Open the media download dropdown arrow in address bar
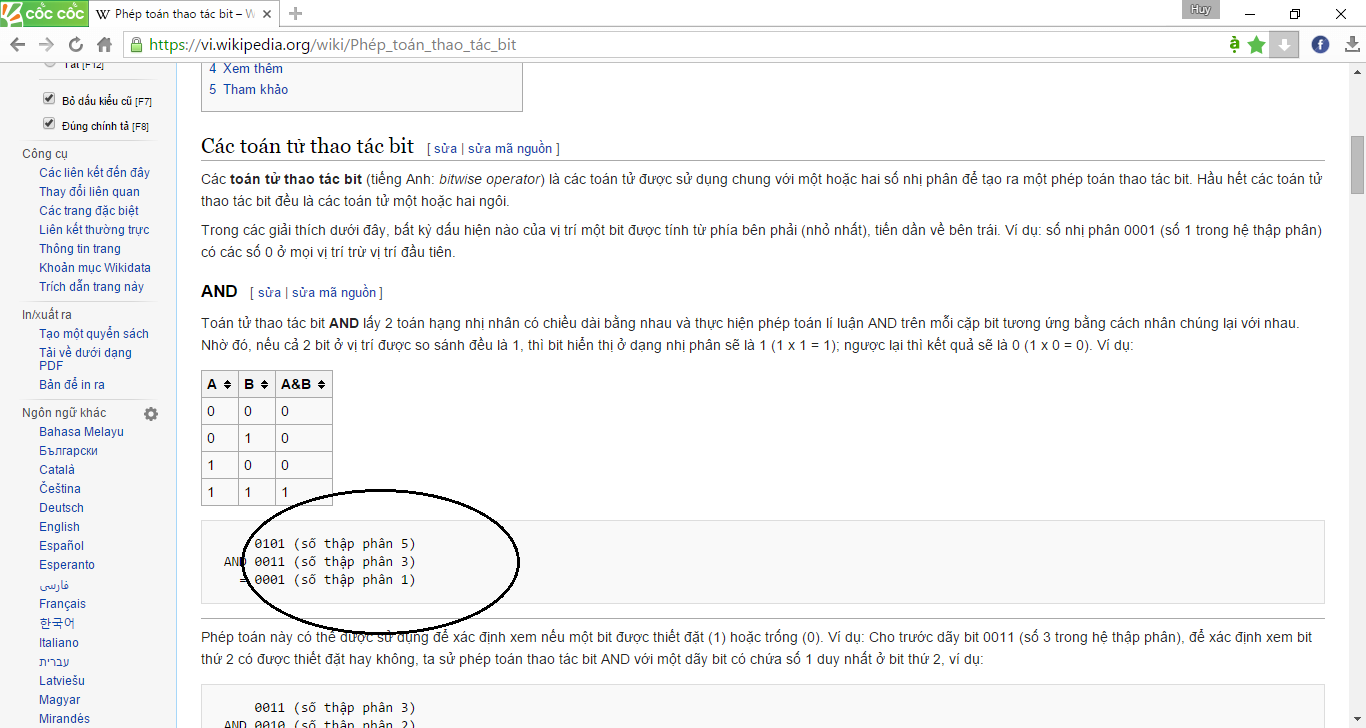 coord(1285,45)
